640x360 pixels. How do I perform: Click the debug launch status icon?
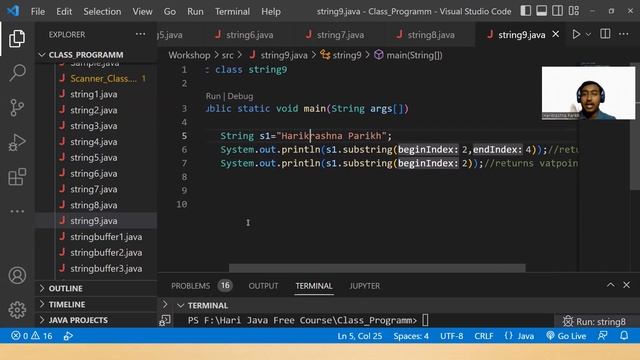pos(68,336)
